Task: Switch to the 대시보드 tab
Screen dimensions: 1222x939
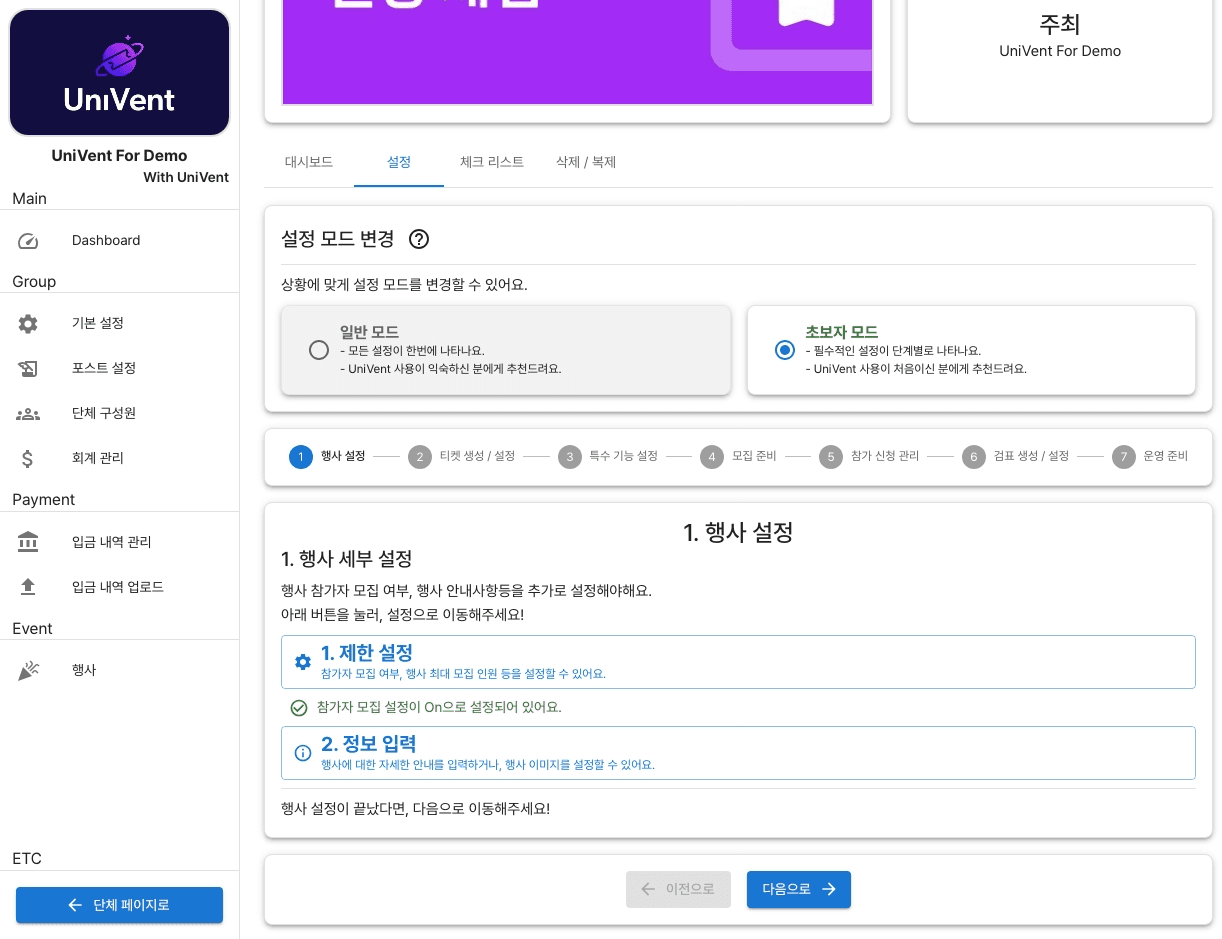Action: [309, 162]
